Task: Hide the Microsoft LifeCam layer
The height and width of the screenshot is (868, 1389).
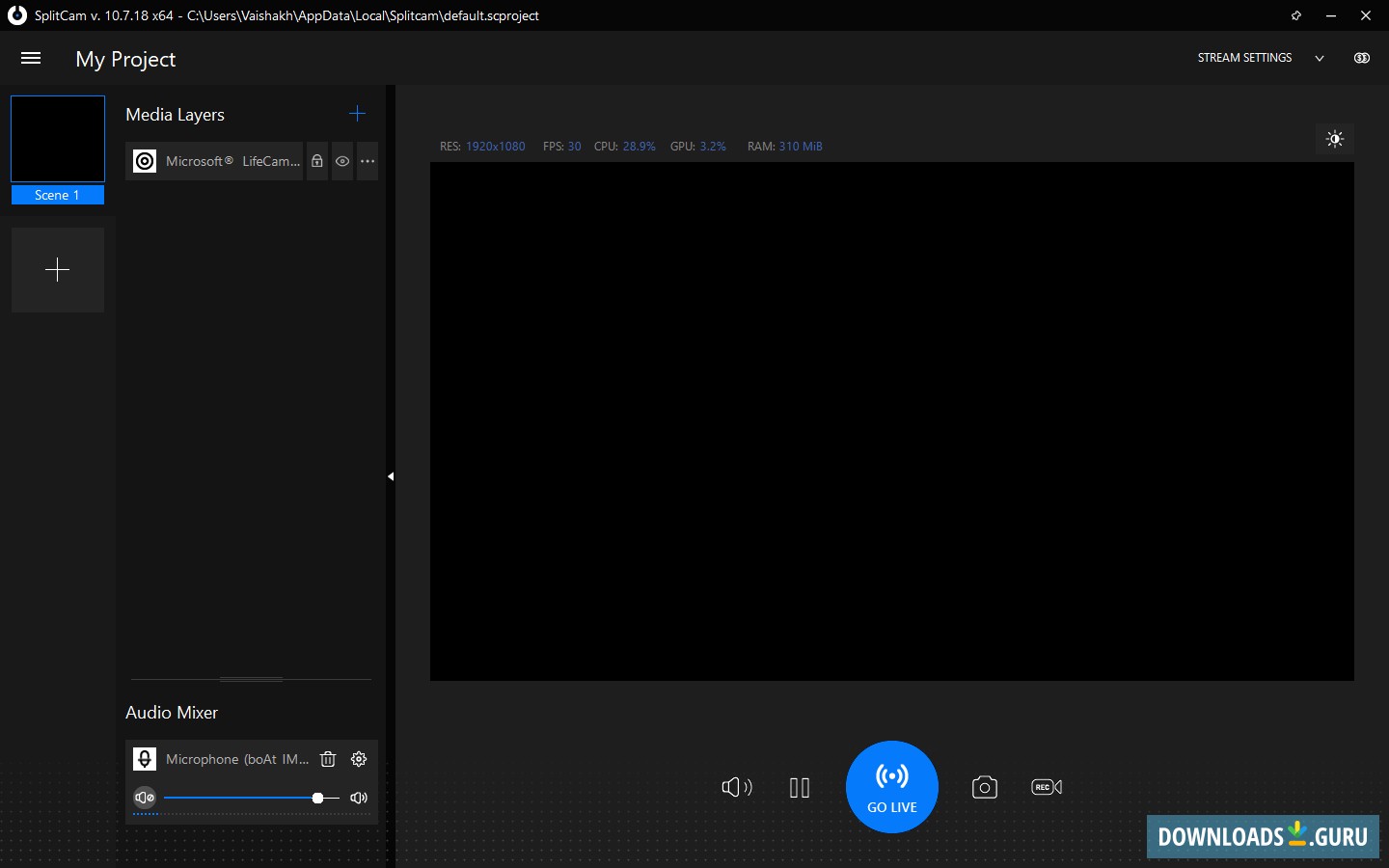Action: click(342, 161)
